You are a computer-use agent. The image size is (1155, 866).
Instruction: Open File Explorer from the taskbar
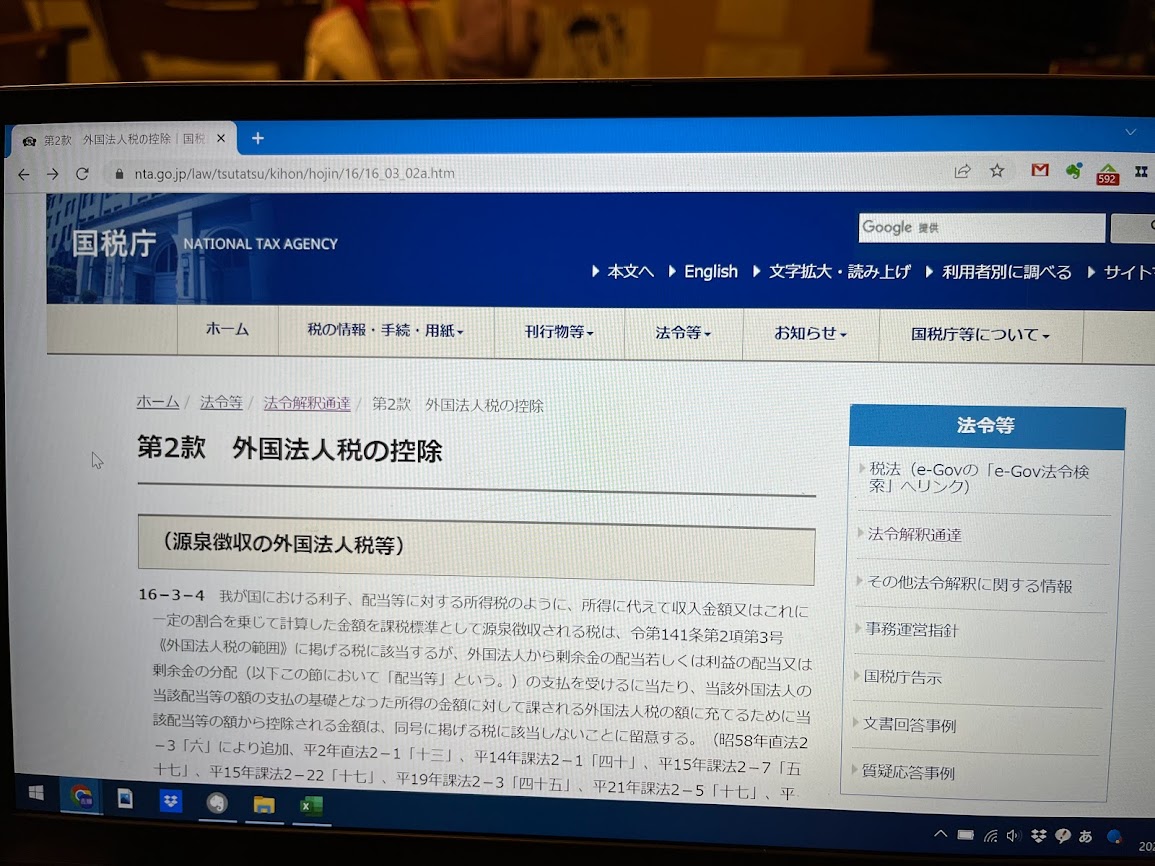[264, 804]
